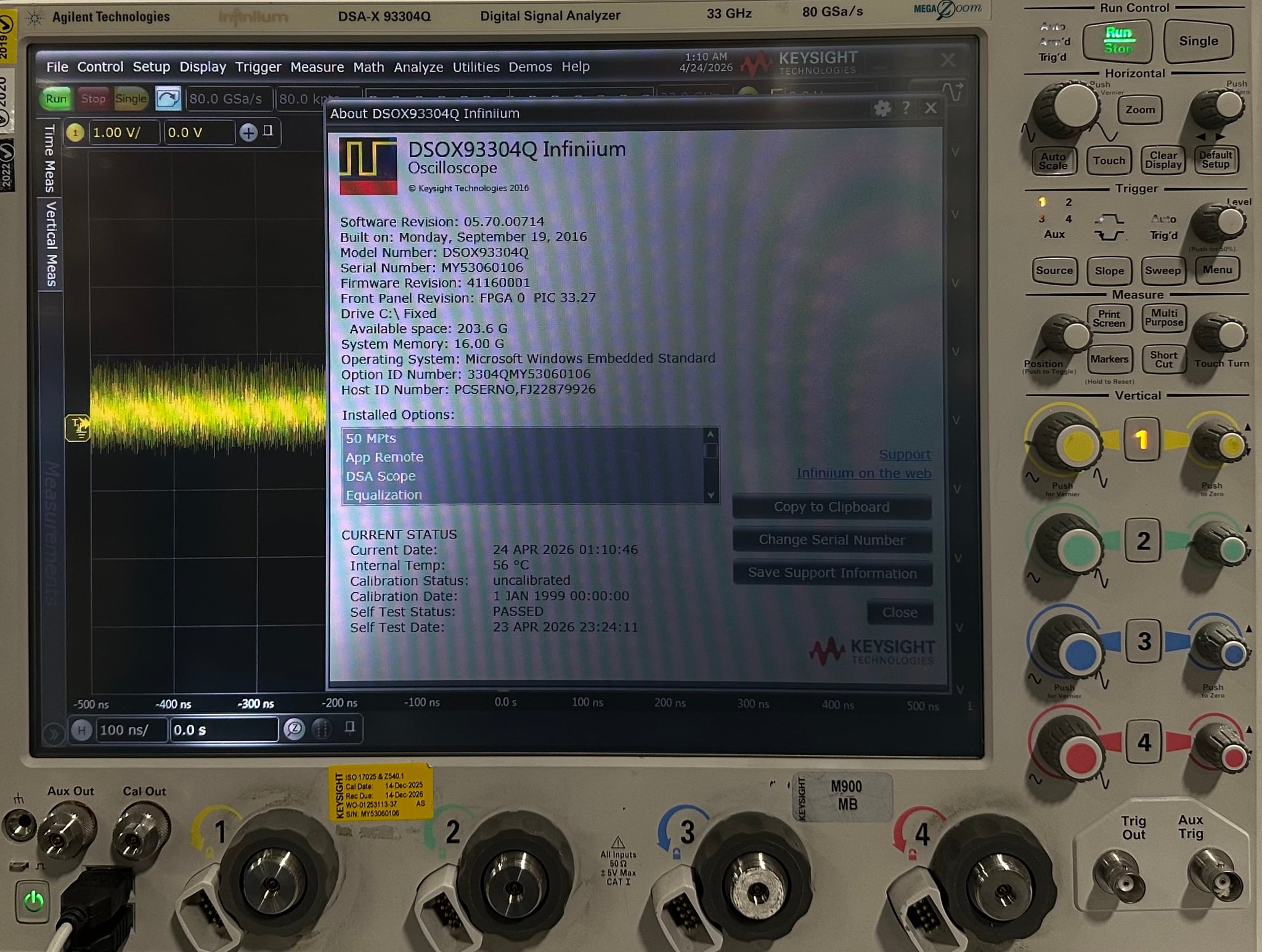Click the Change Serial Number button
Image resolution: width=1262 pixels, height=952 pixels.
coord(832,540)
